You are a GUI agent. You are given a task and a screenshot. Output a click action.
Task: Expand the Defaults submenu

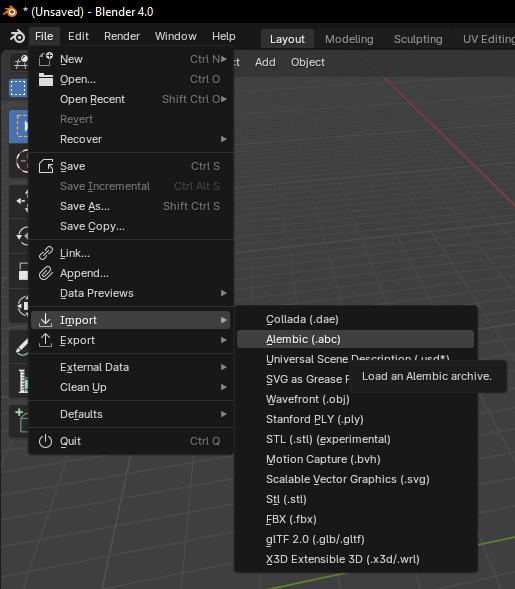pyautogui.click(x=224, y=414)
